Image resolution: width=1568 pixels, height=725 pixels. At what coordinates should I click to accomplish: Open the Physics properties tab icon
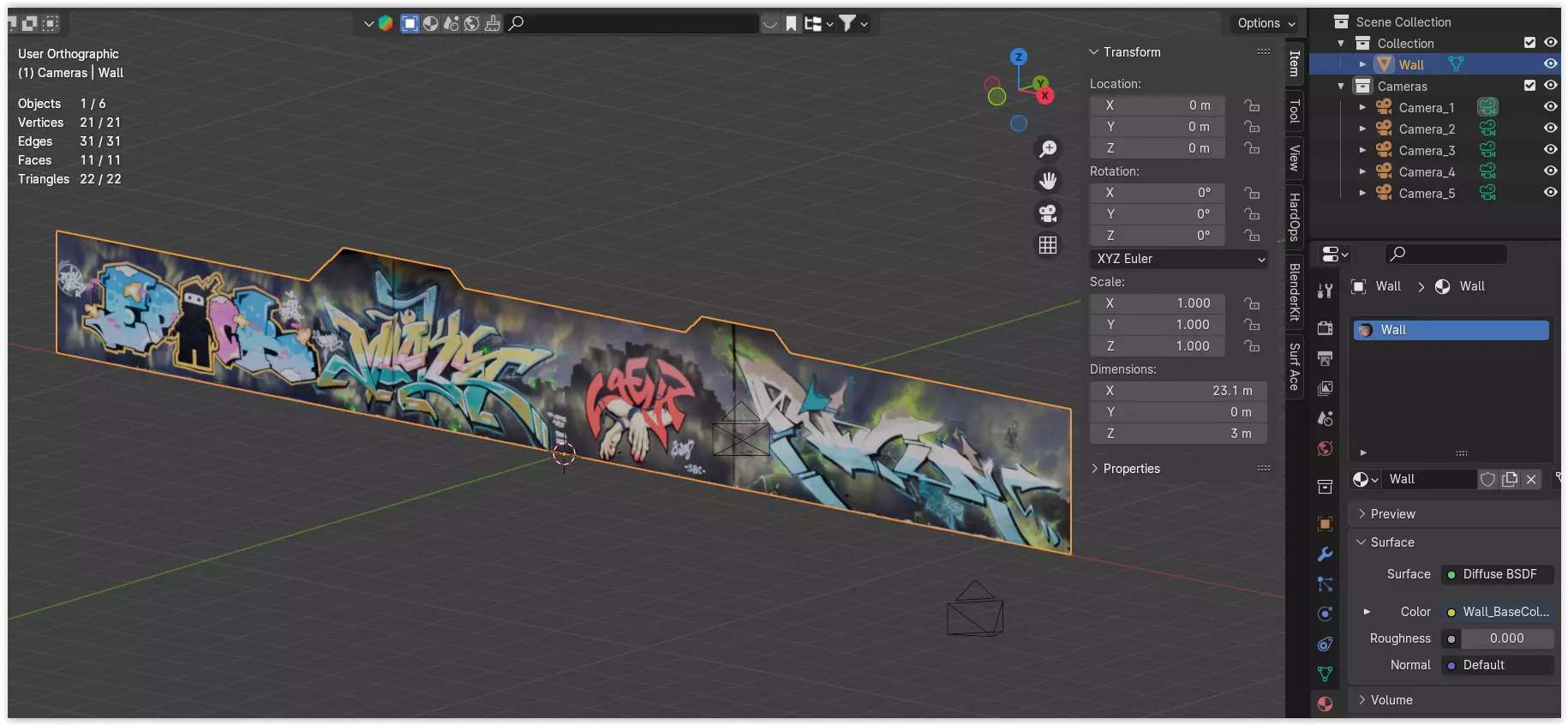pyautogui.click(x=1325, y=614)
